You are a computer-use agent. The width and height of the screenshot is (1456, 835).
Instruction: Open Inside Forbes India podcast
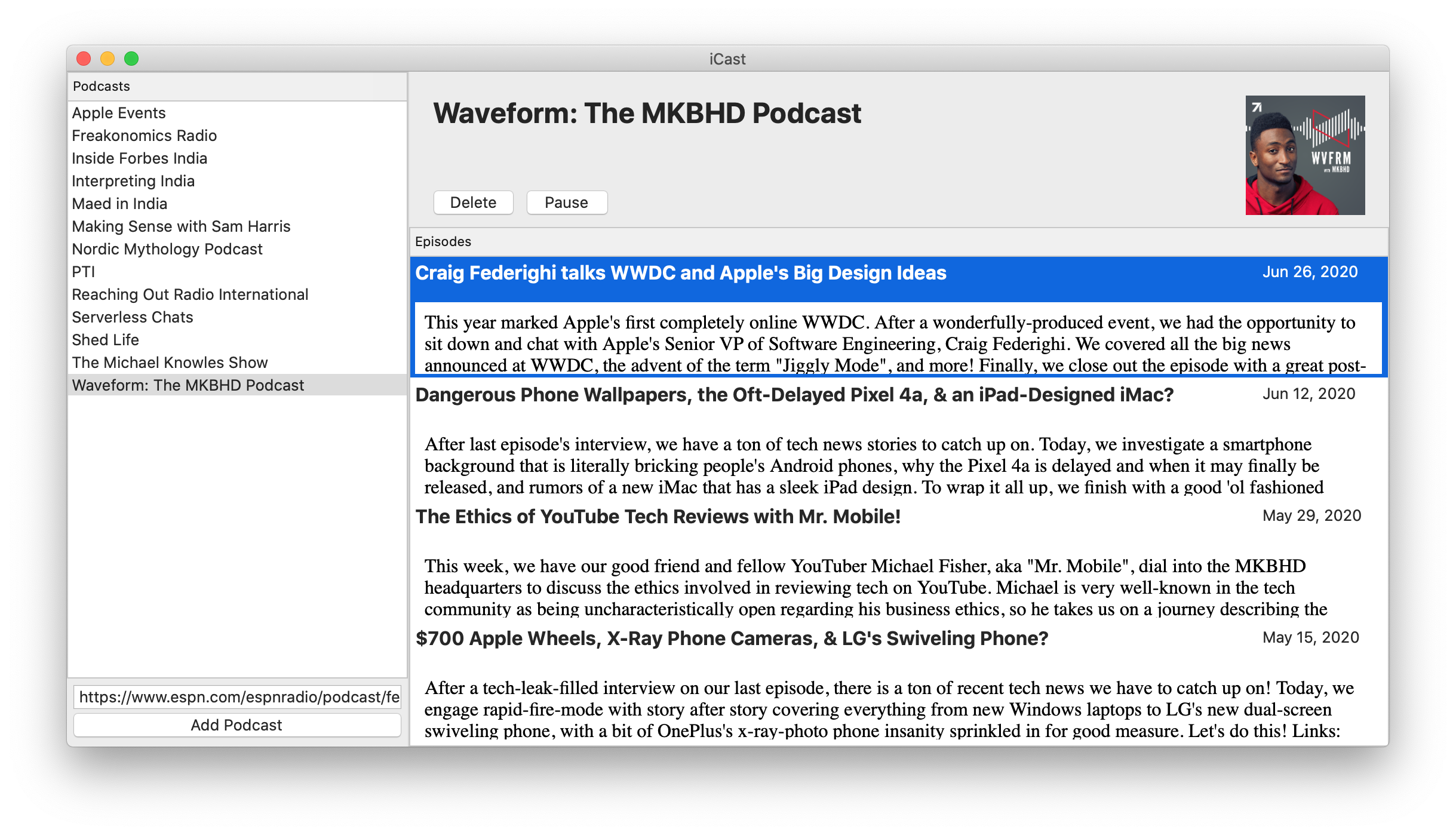[237, 158]
